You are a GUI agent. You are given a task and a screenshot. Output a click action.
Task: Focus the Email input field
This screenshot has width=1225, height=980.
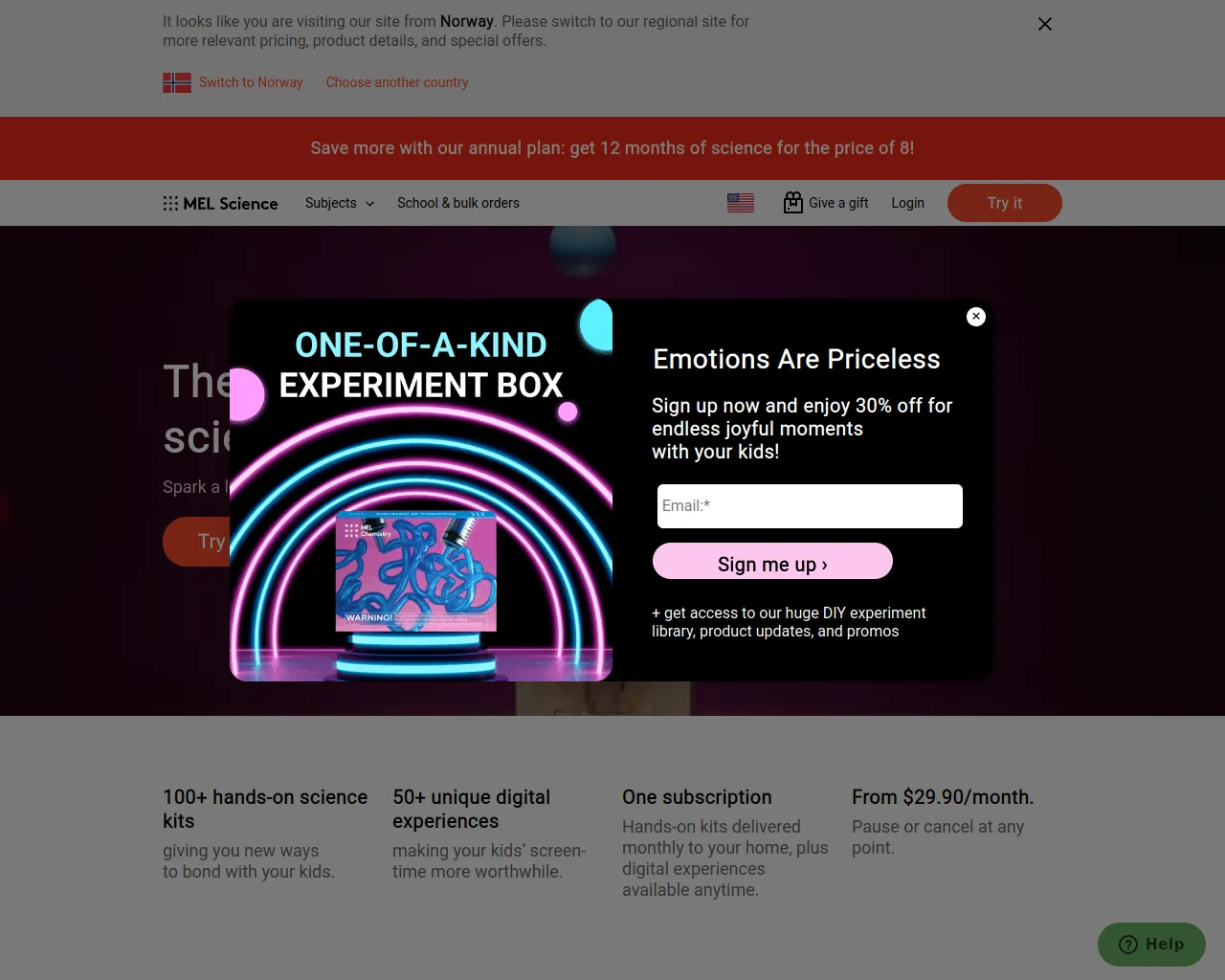pos(810,506)
